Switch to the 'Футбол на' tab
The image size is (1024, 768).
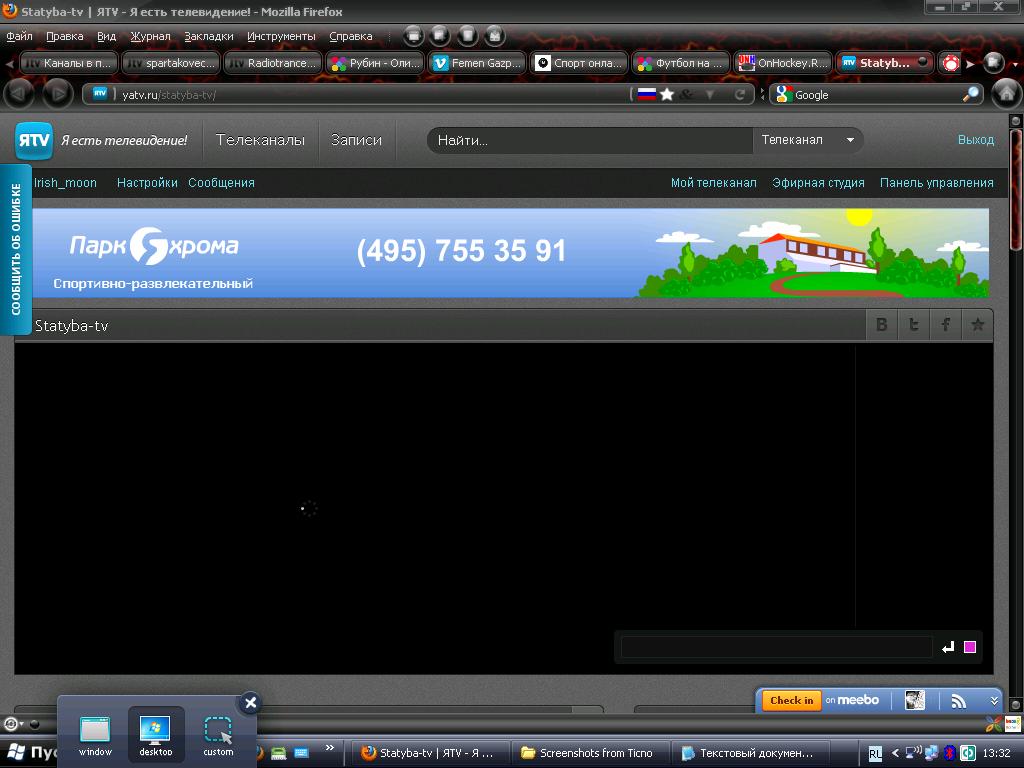click(x=680, y=63)
